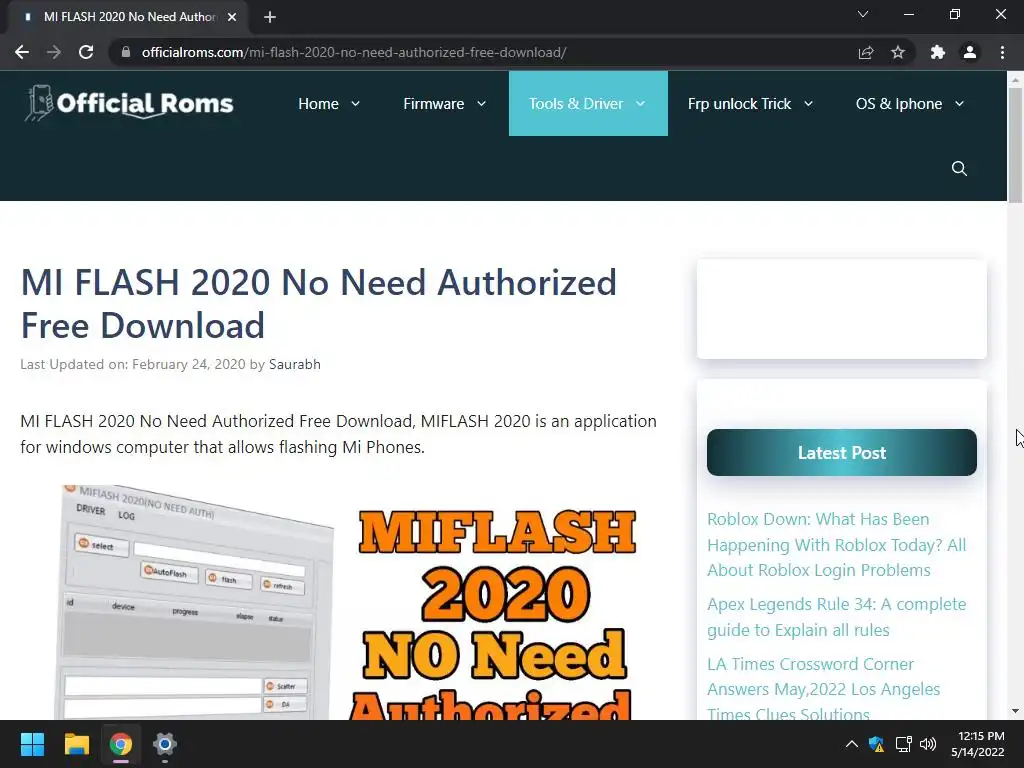Open Chrome three-dot menu
The height and width of the screenshot is (768, 1024).
[1002, 52]
